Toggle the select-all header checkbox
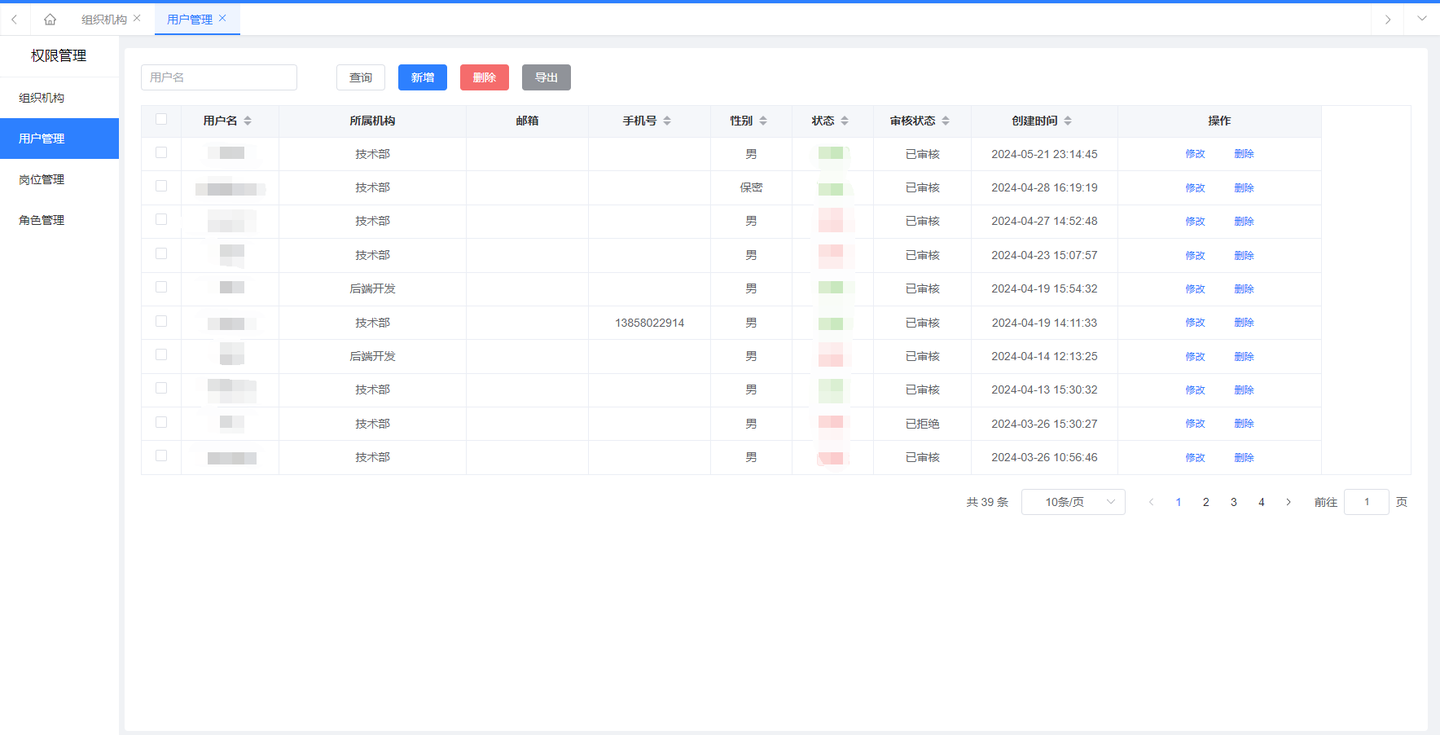Image resolution: width=1440 pixels, height=735 pixels. (161, 119)
